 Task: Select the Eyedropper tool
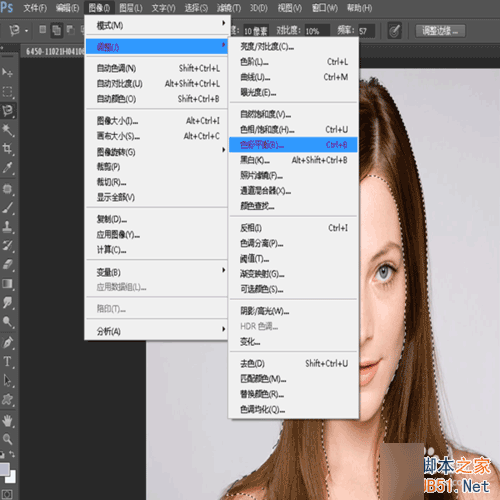7,168
